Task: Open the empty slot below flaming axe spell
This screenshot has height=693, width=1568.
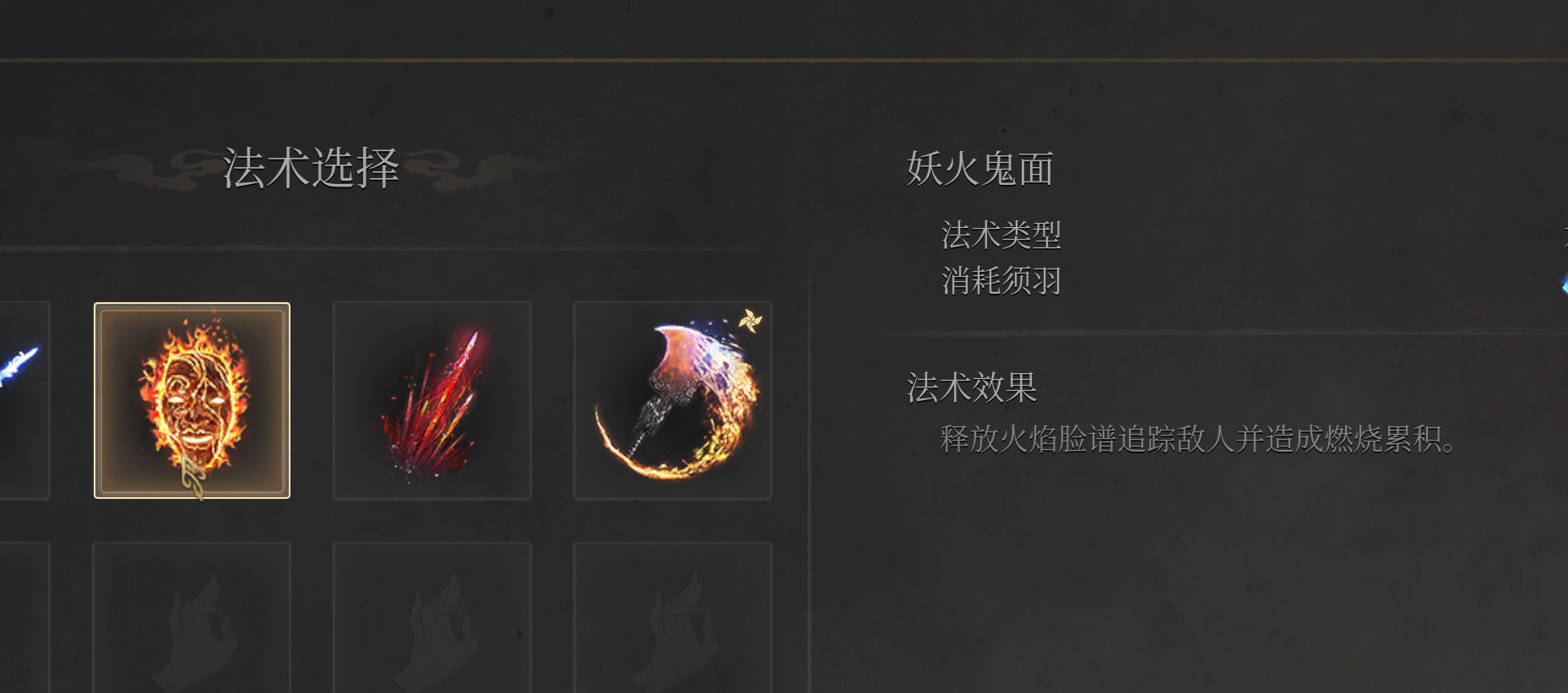Action: (x=673, y=617)
